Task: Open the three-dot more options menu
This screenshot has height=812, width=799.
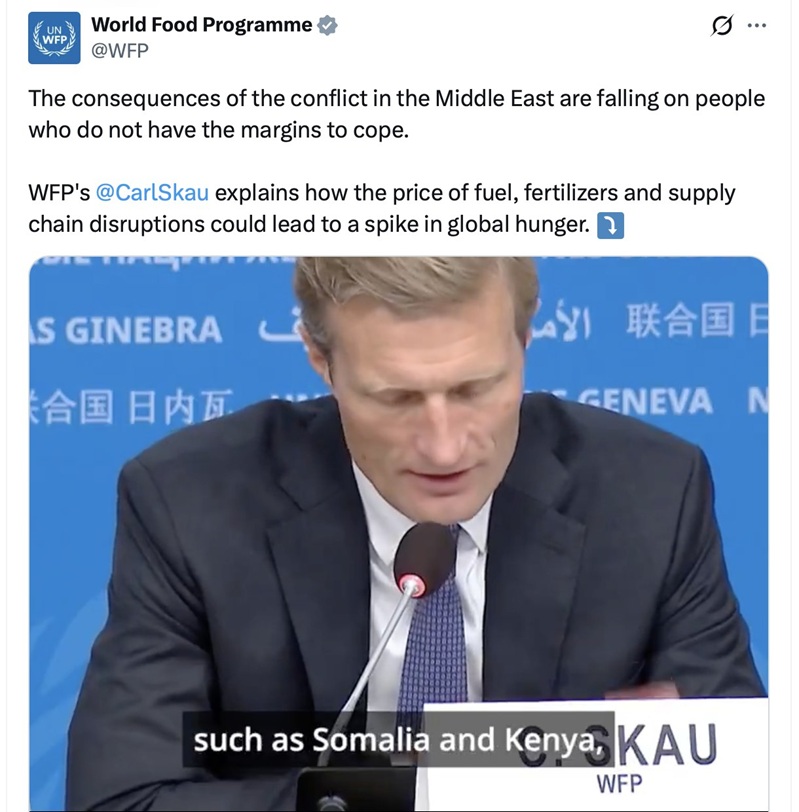Action: coord(757,25)
